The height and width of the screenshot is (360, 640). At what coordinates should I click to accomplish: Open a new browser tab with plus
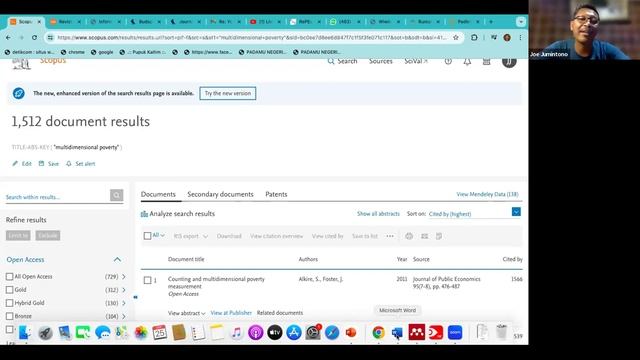click(x=491, y=22)
